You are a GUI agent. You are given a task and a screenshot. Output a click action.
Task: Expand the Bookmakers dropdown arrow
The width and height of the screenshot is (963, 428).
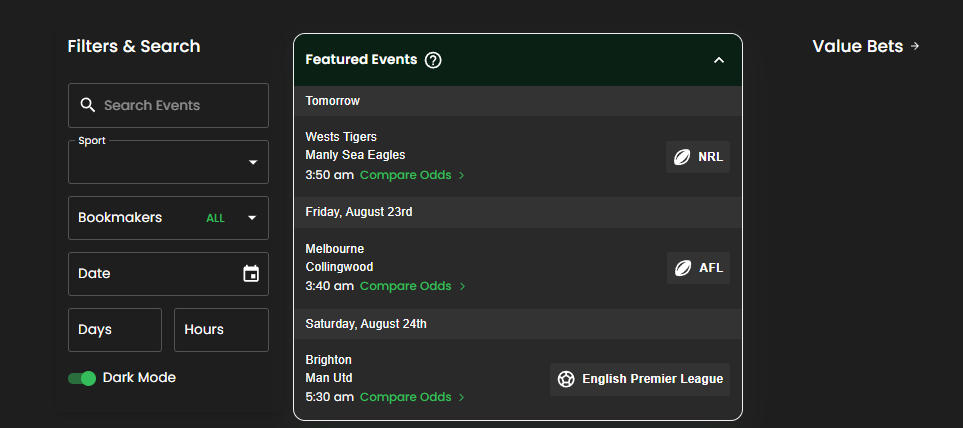[252, 218]
